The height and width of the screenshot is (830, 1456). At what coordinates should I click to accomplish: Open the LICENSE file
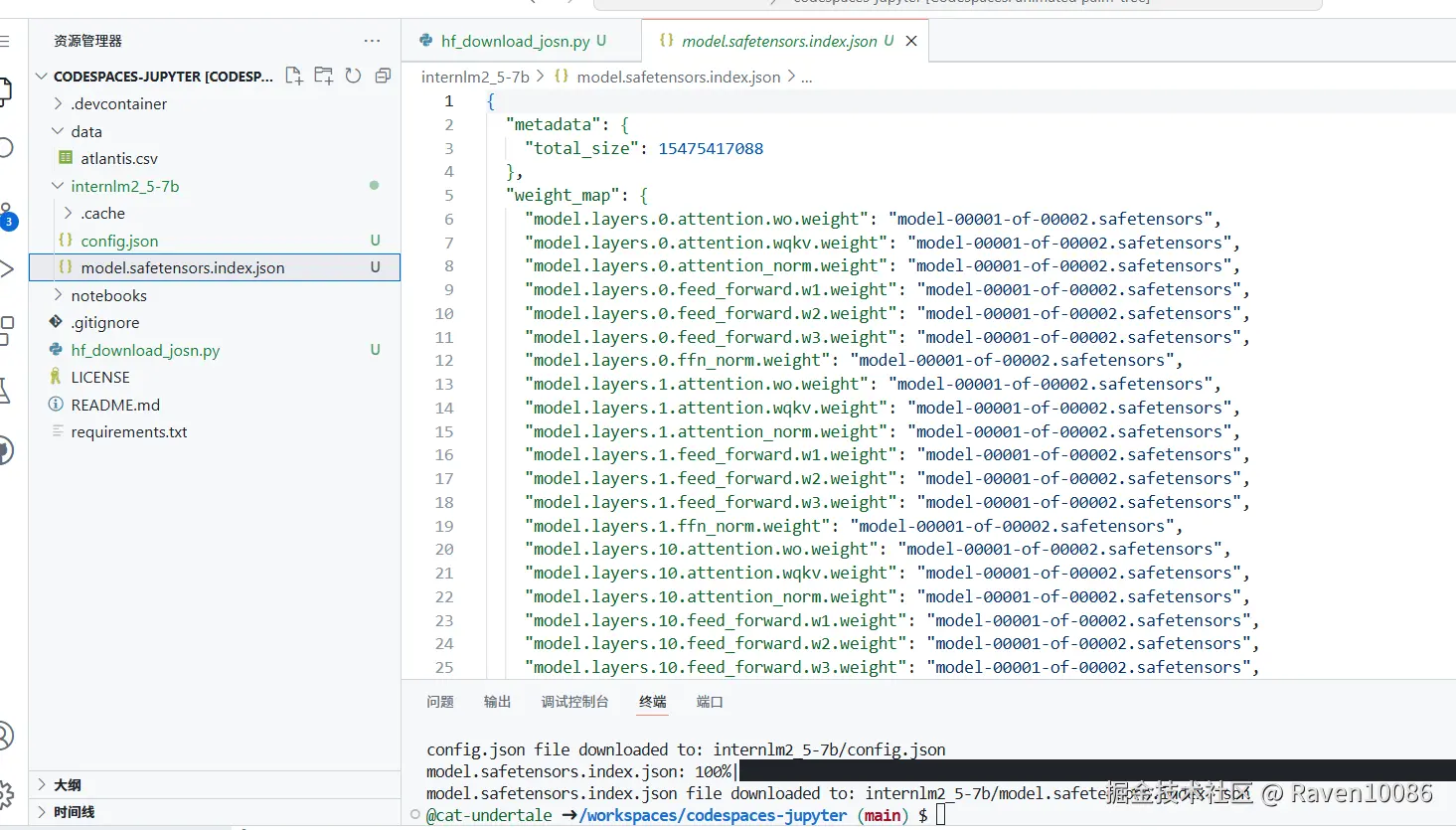[214, 377]
